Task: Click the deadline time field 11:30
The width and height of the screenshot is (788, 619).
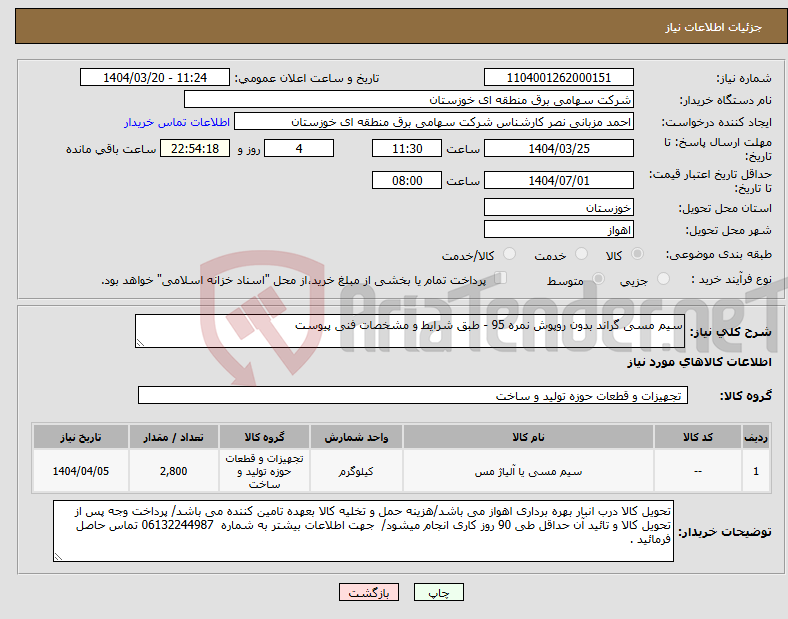Action: click(407, 148)
